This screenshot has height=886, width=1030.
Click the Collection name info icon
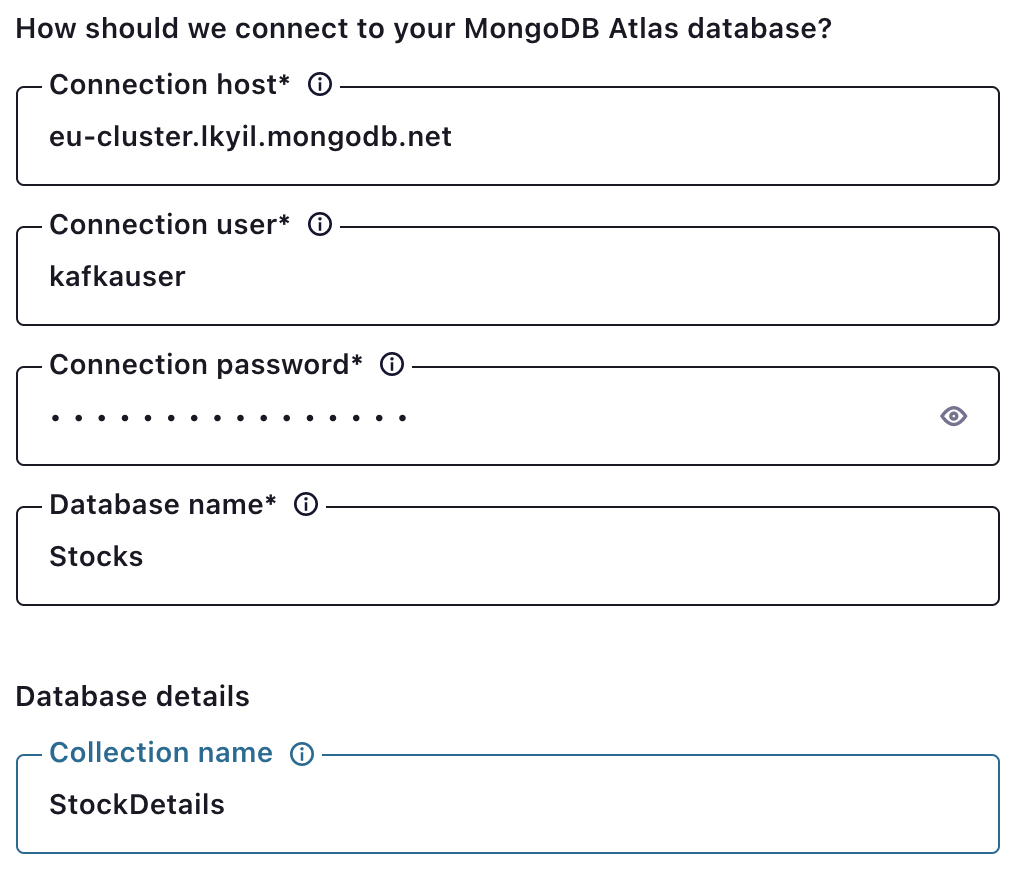[301, 754]
